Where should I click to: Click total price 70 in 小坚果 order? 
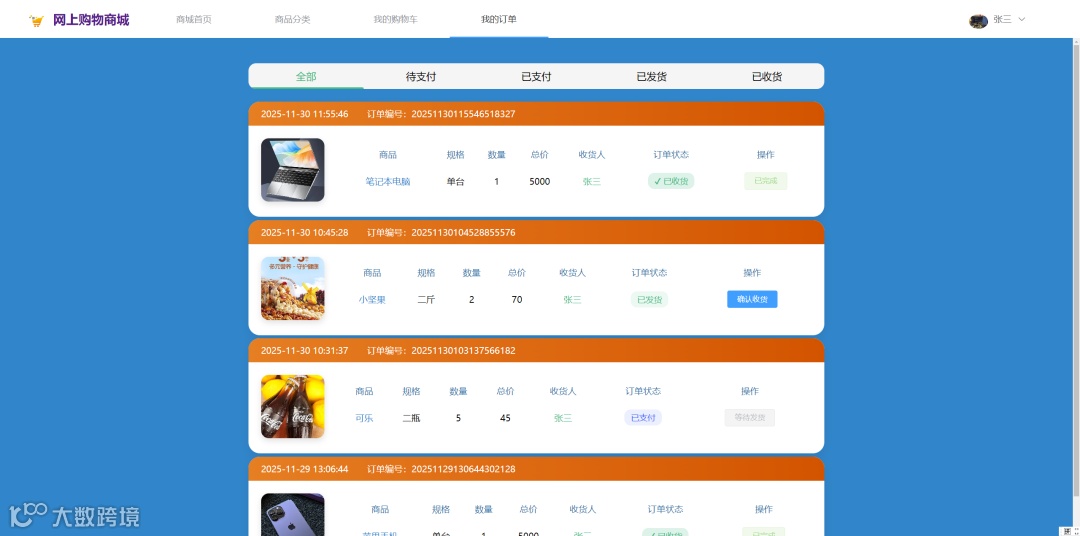(x=517, y=300)
